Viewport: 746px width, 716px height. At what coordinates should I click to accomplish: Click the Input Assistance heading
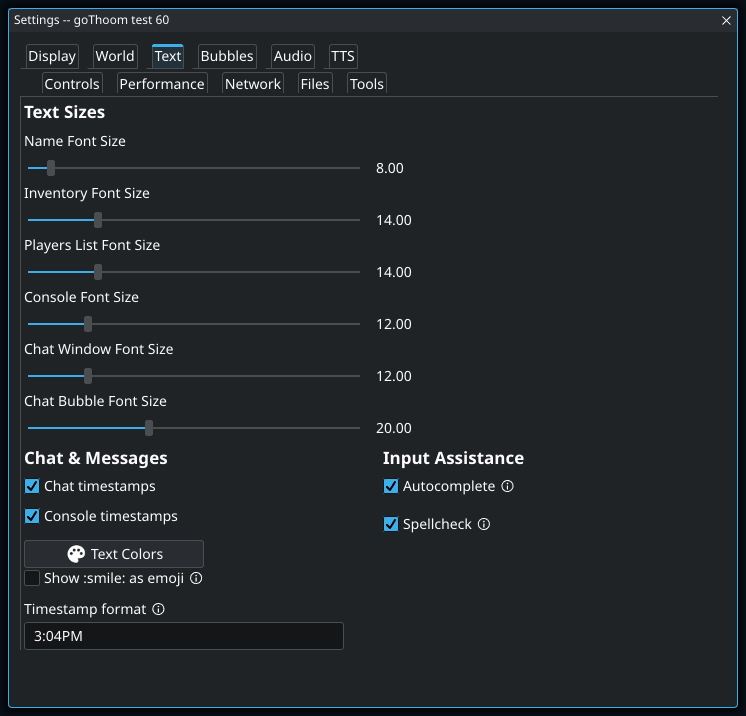(x=453, y=458)
